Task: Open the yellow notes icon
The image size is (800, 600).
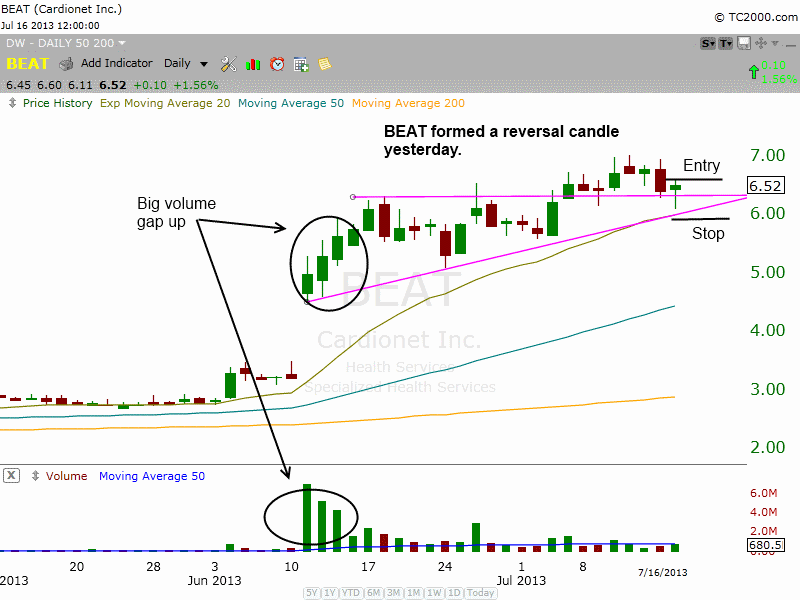Action: [x=324, y=64]
